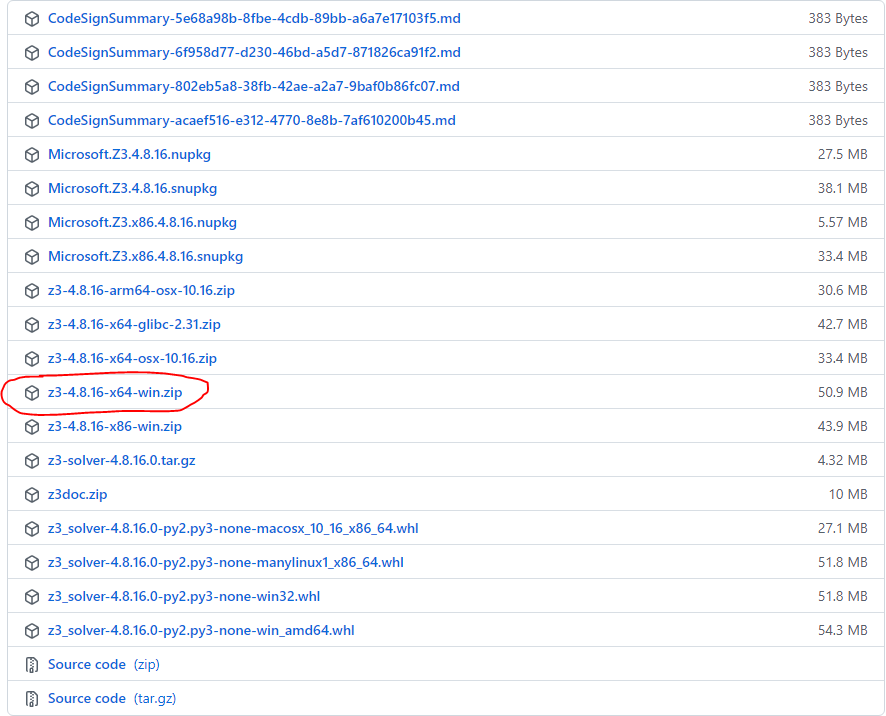Click the 54.3 MB size of win_amd64 wheel
The width and height of the screenshot is (886, 716).
coord(842,630)
